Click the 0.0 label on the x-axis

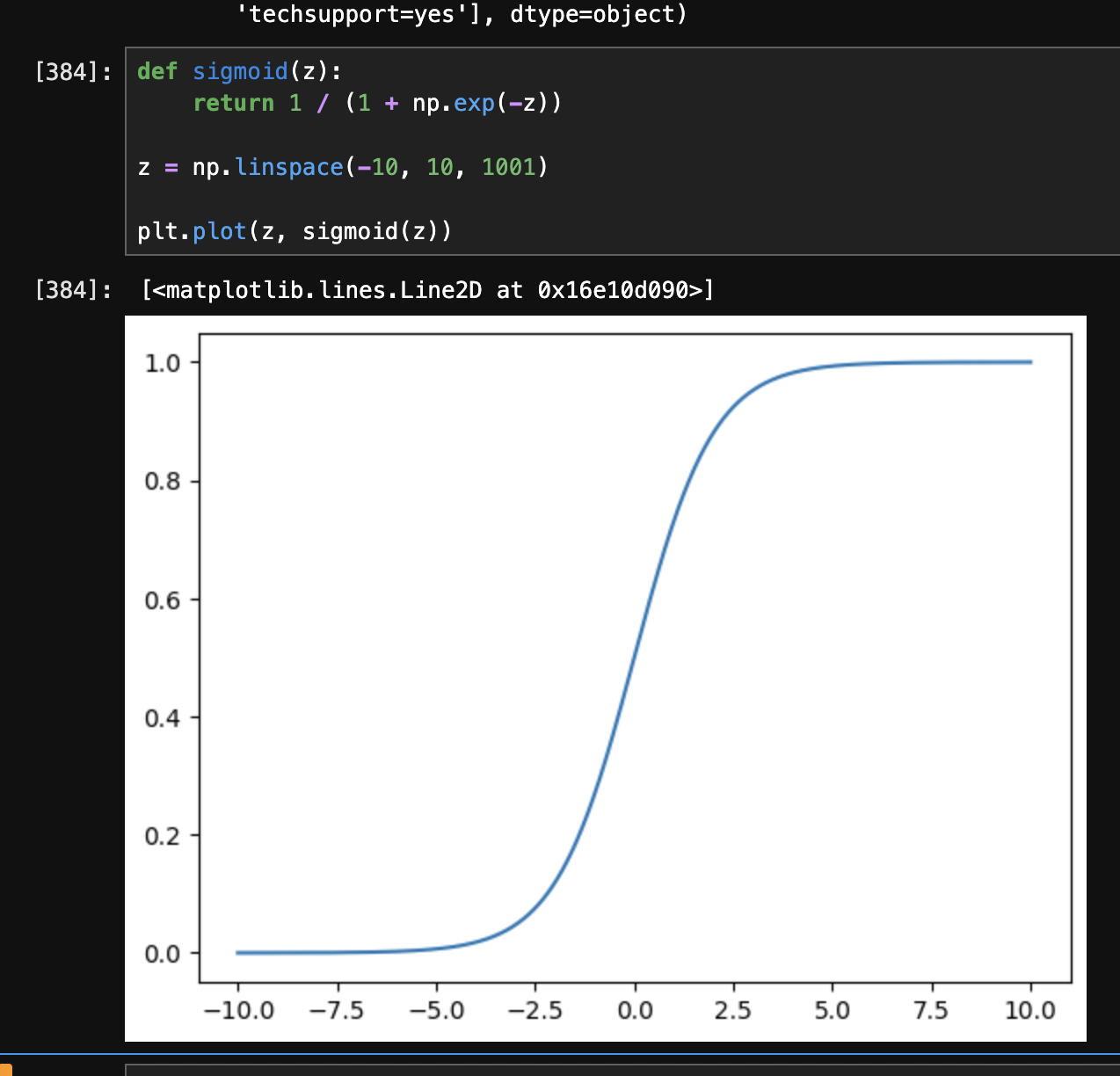(635, 1010)
